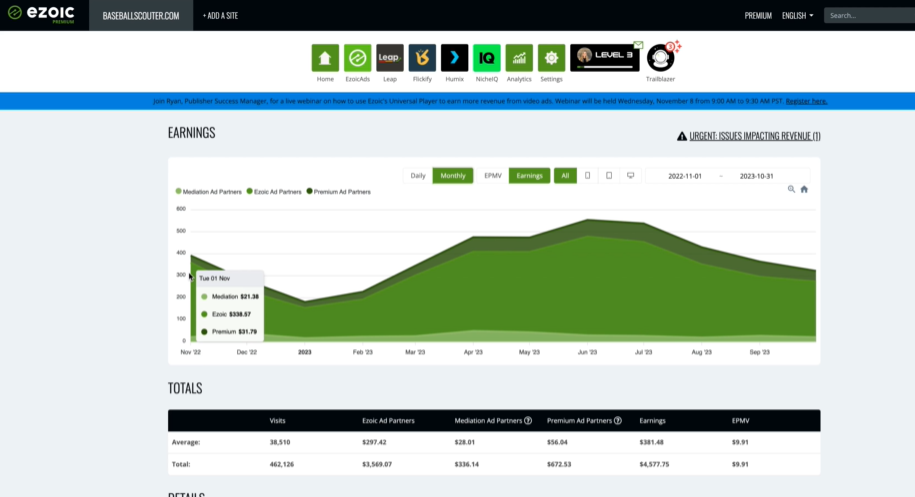Click the top Search field

pos(869,15)
